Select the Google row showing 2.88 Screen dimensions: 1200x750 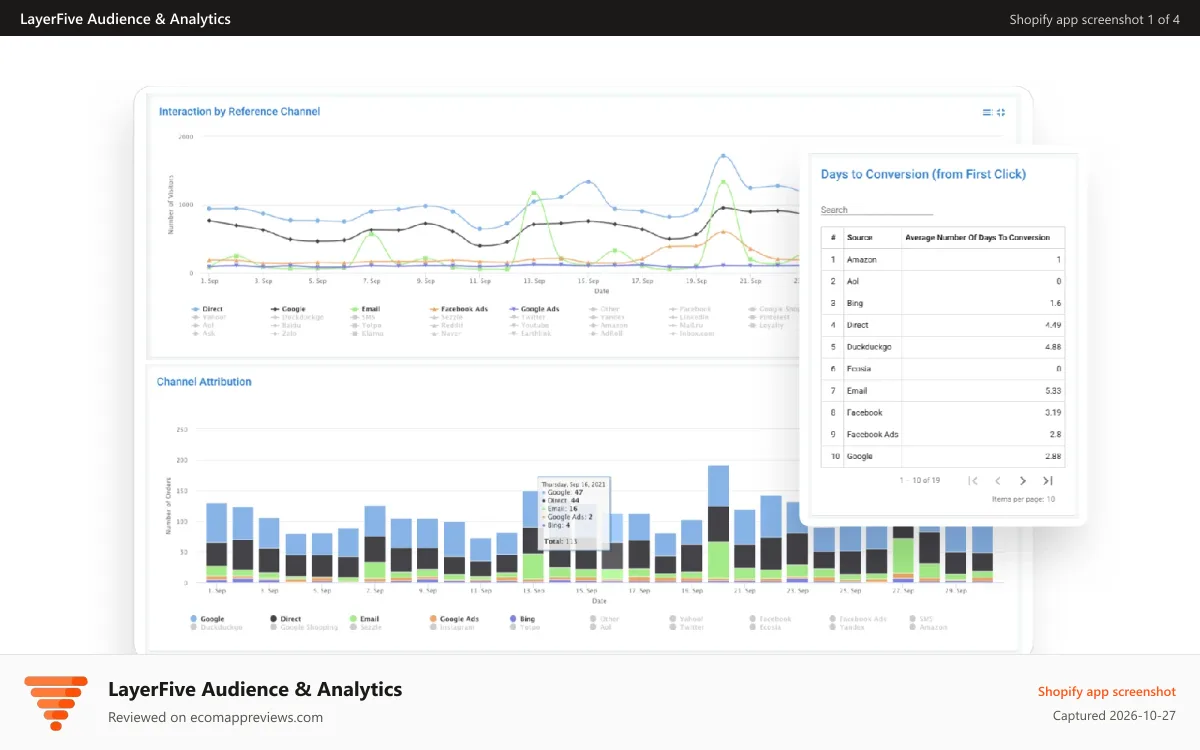tap(943, 456)
